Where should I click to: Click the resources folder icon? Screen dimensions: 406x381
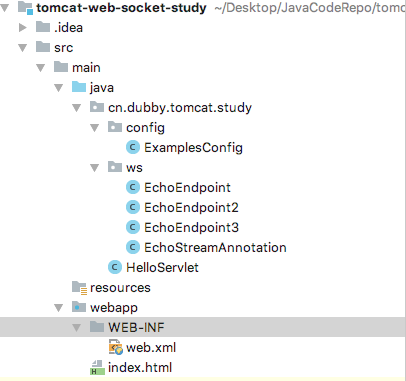79,287
